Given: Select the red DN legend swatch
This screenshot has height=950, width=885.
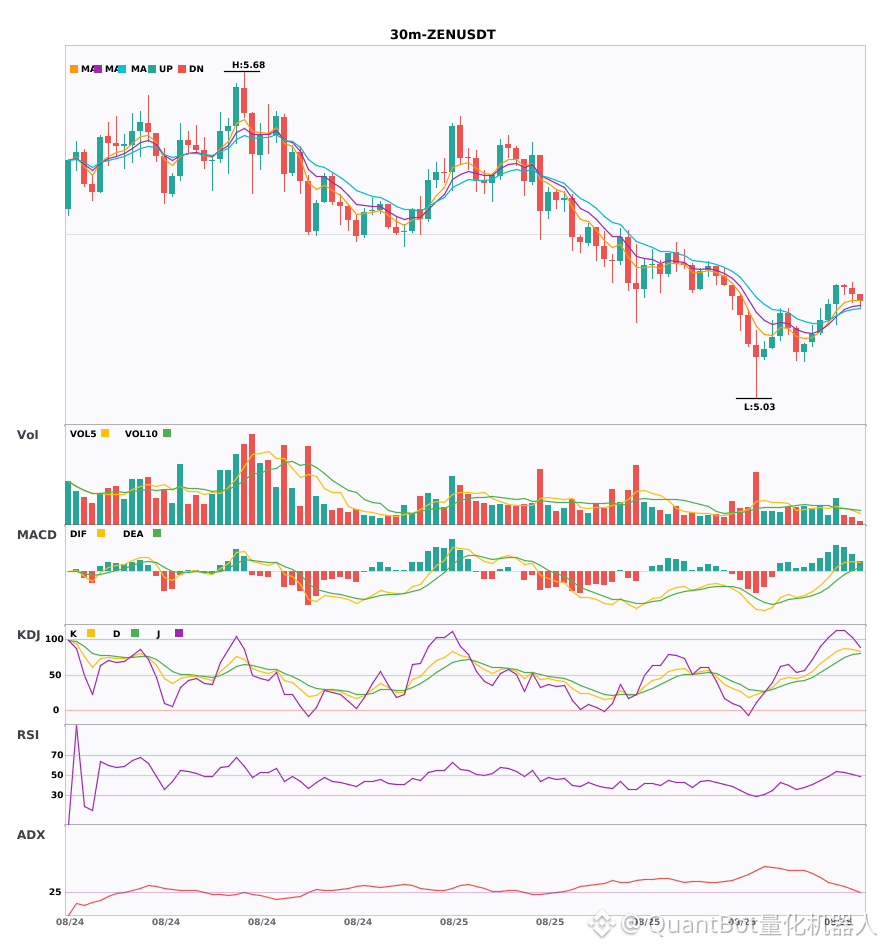Looking at the screenshot, I should pos(182,69).
